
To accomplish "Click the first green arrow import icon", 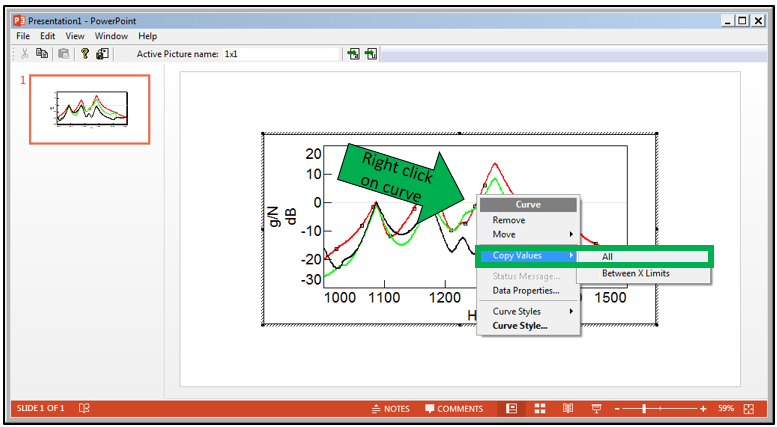I will pos(353,54).
